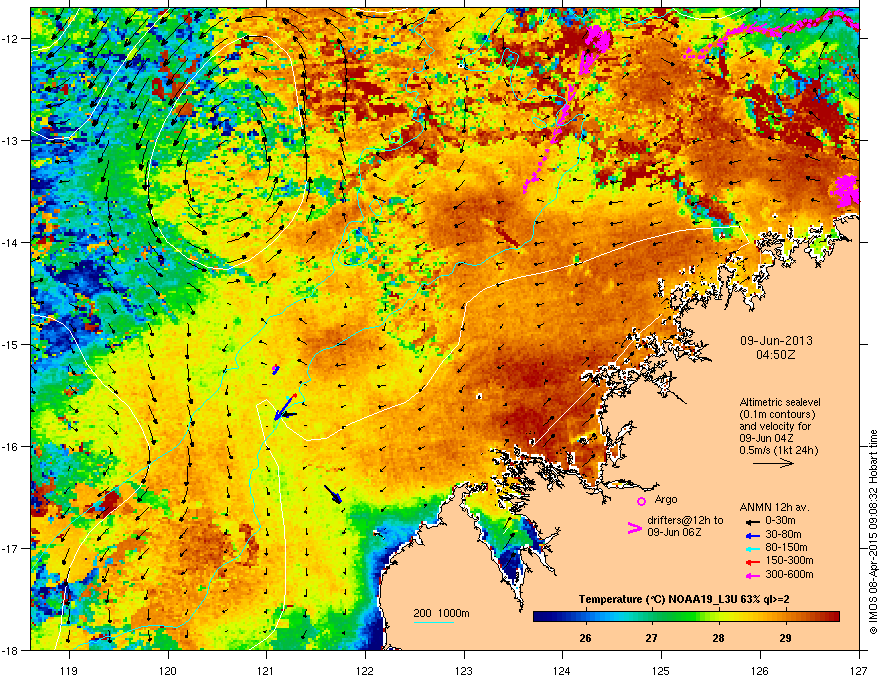Viewport: 880px width, 680px height.
Task: Click latitude label -16 on the left axis
Action: tap(10, 447)
